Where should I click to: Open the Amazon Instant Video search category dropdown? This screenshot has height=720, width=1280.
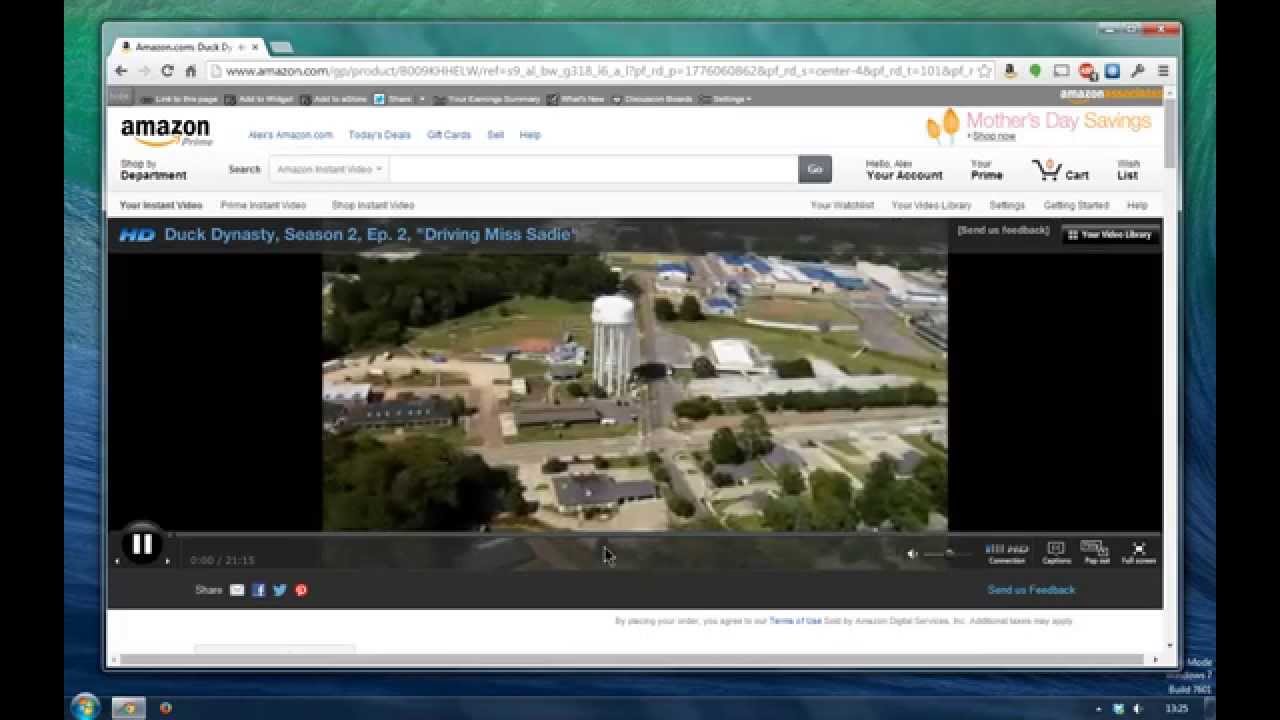329,169
